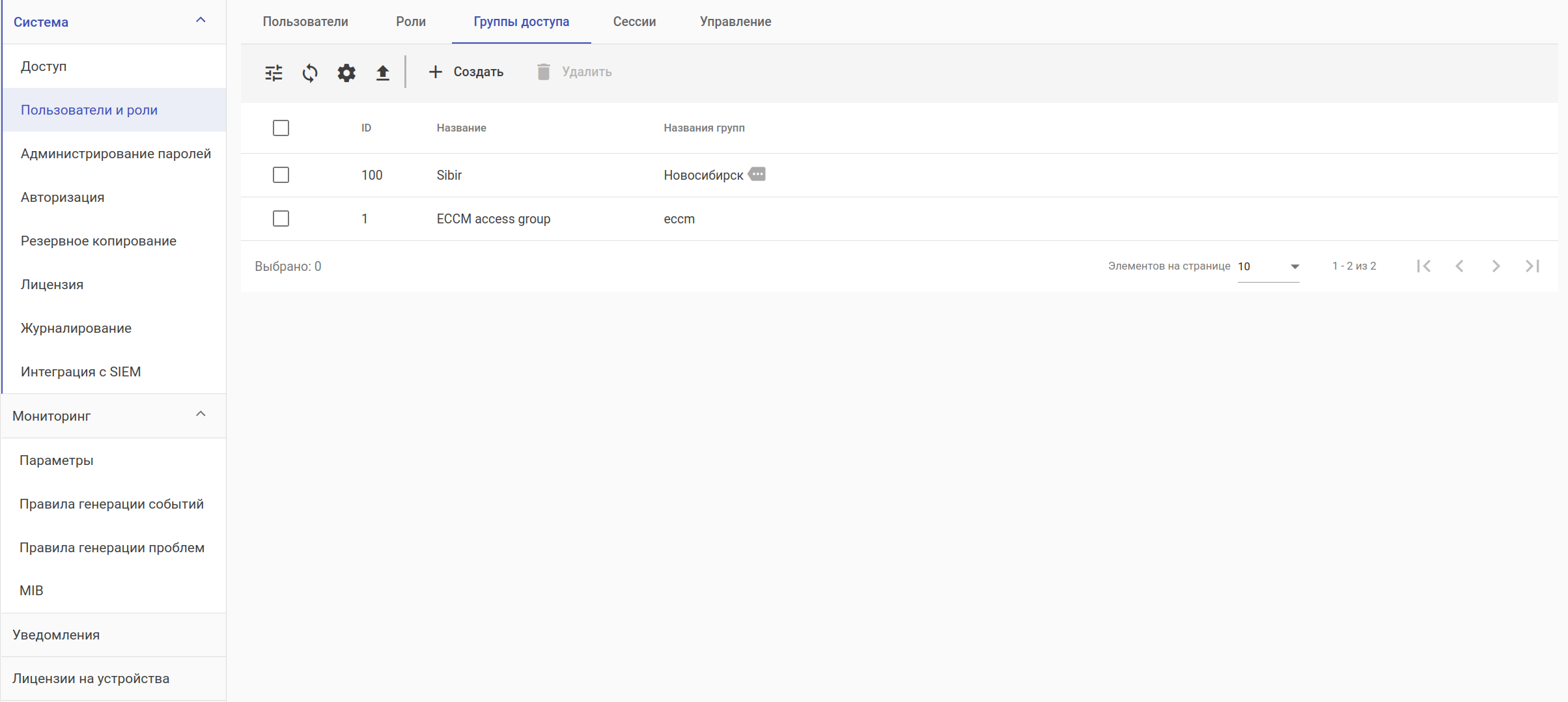
Task: Sort by the Название column header
Action: [461, 128]
